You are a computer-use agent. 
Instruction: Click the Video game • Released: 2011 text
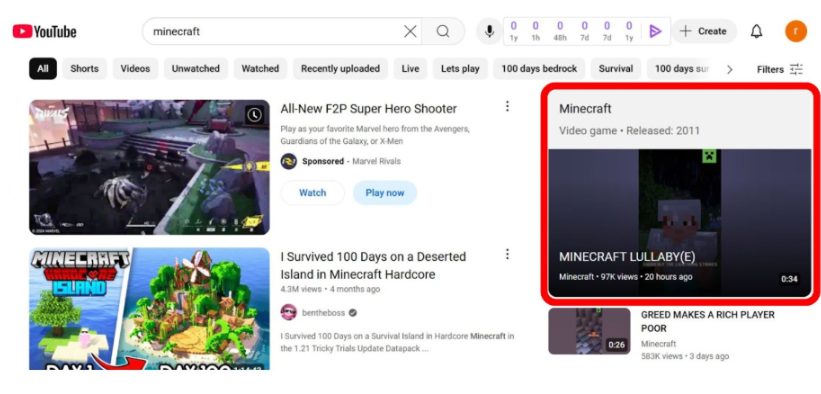[x=629, y=130]
